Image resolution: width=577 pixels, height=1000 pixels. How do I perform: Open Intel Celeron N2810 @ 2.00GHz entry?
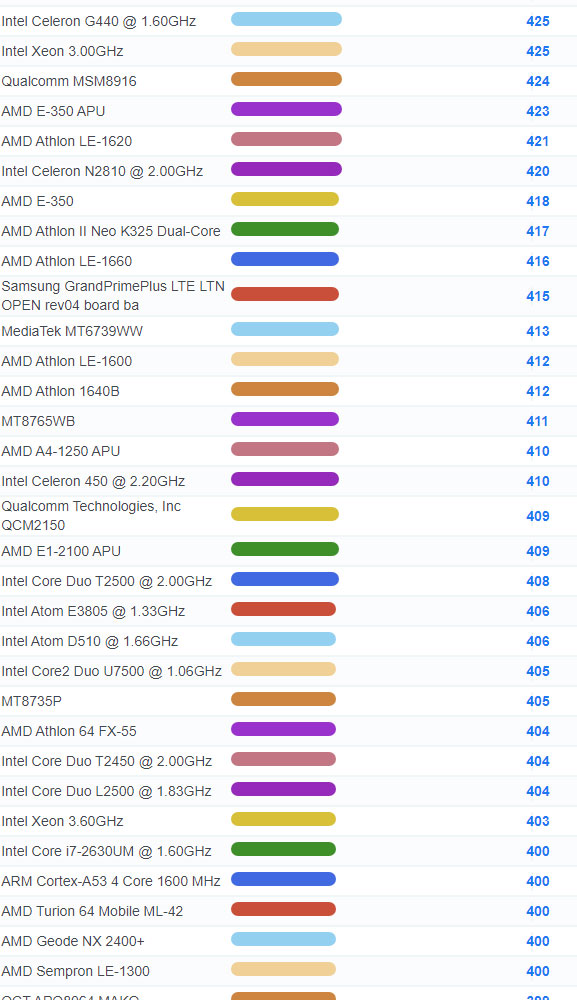pyautogui.click(x=102, y=171)
